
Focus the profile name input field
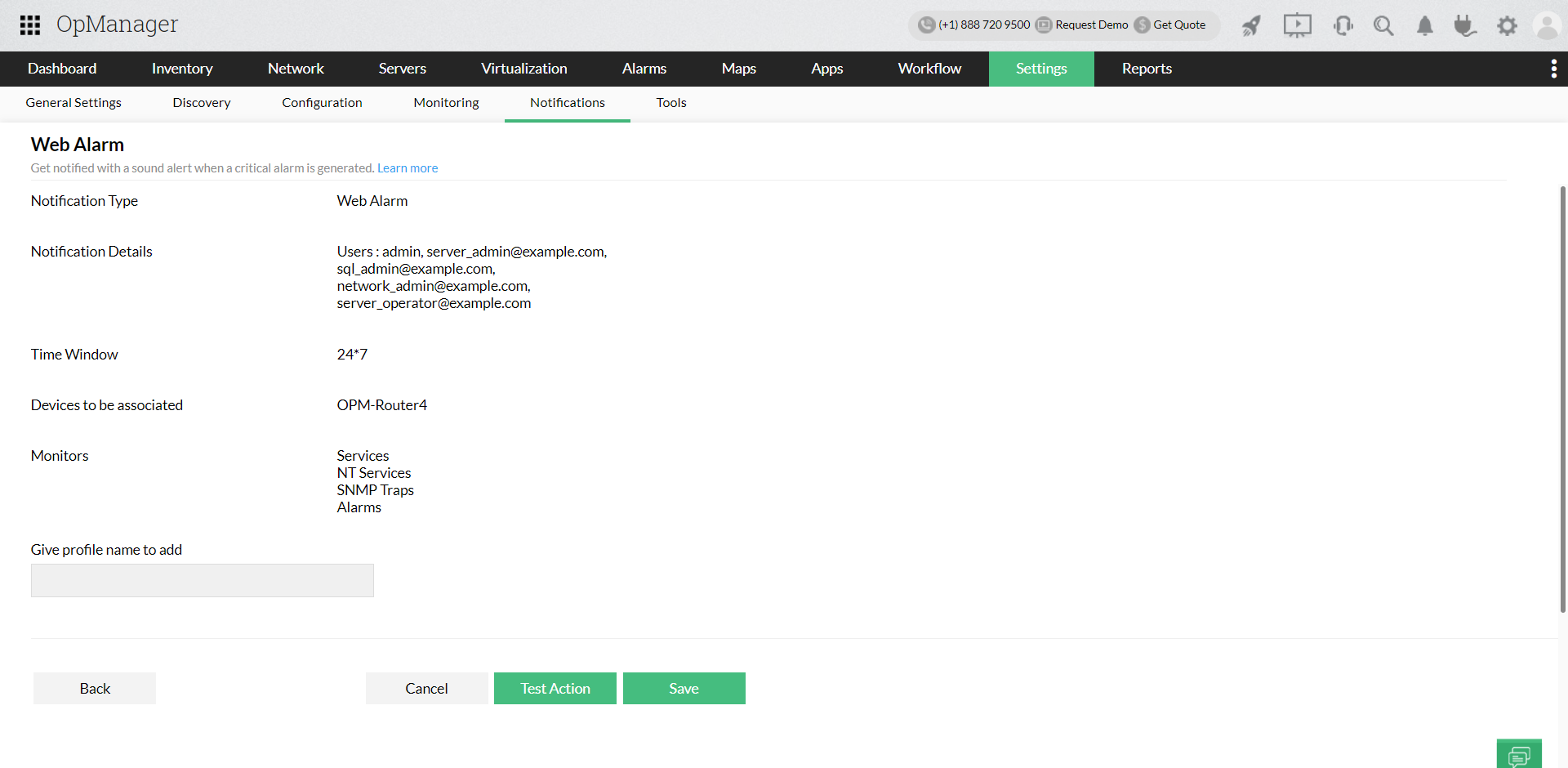click(203, 581)
